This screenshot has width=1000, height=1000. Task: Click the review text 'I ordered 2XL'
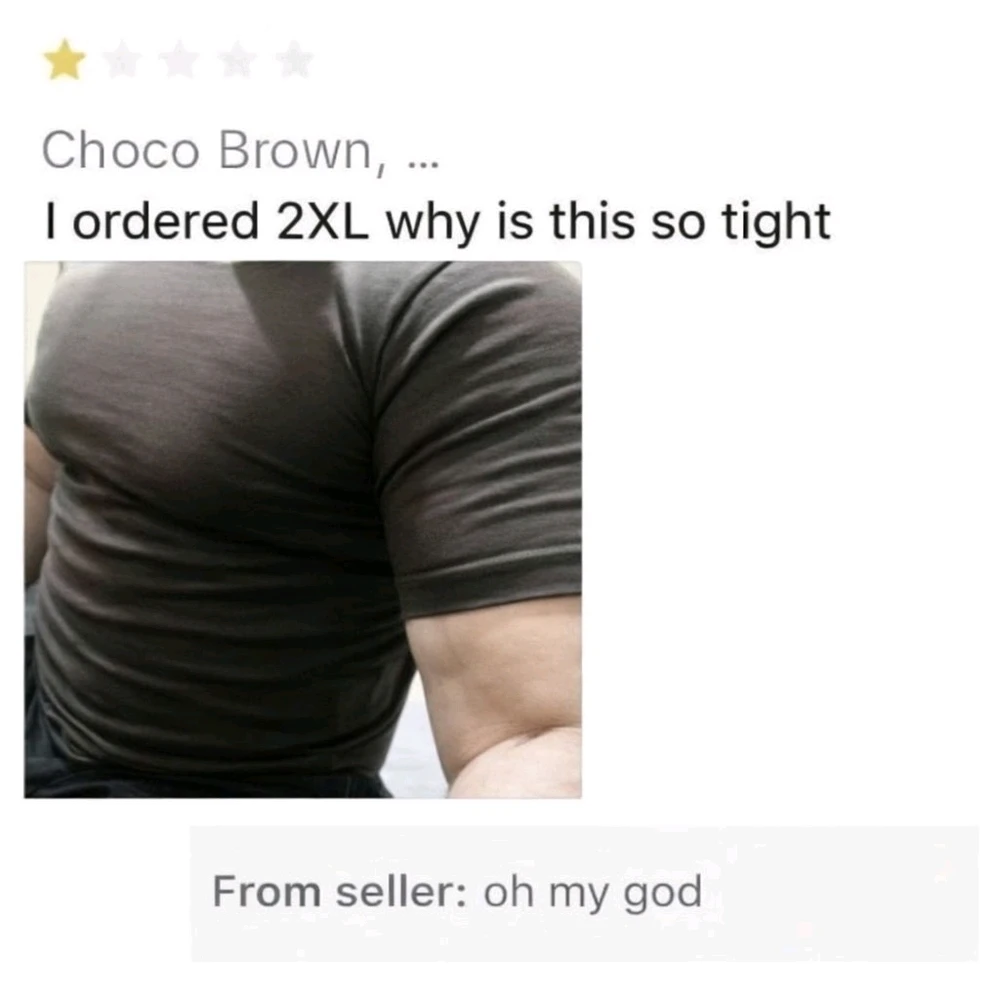coord(207,221)
